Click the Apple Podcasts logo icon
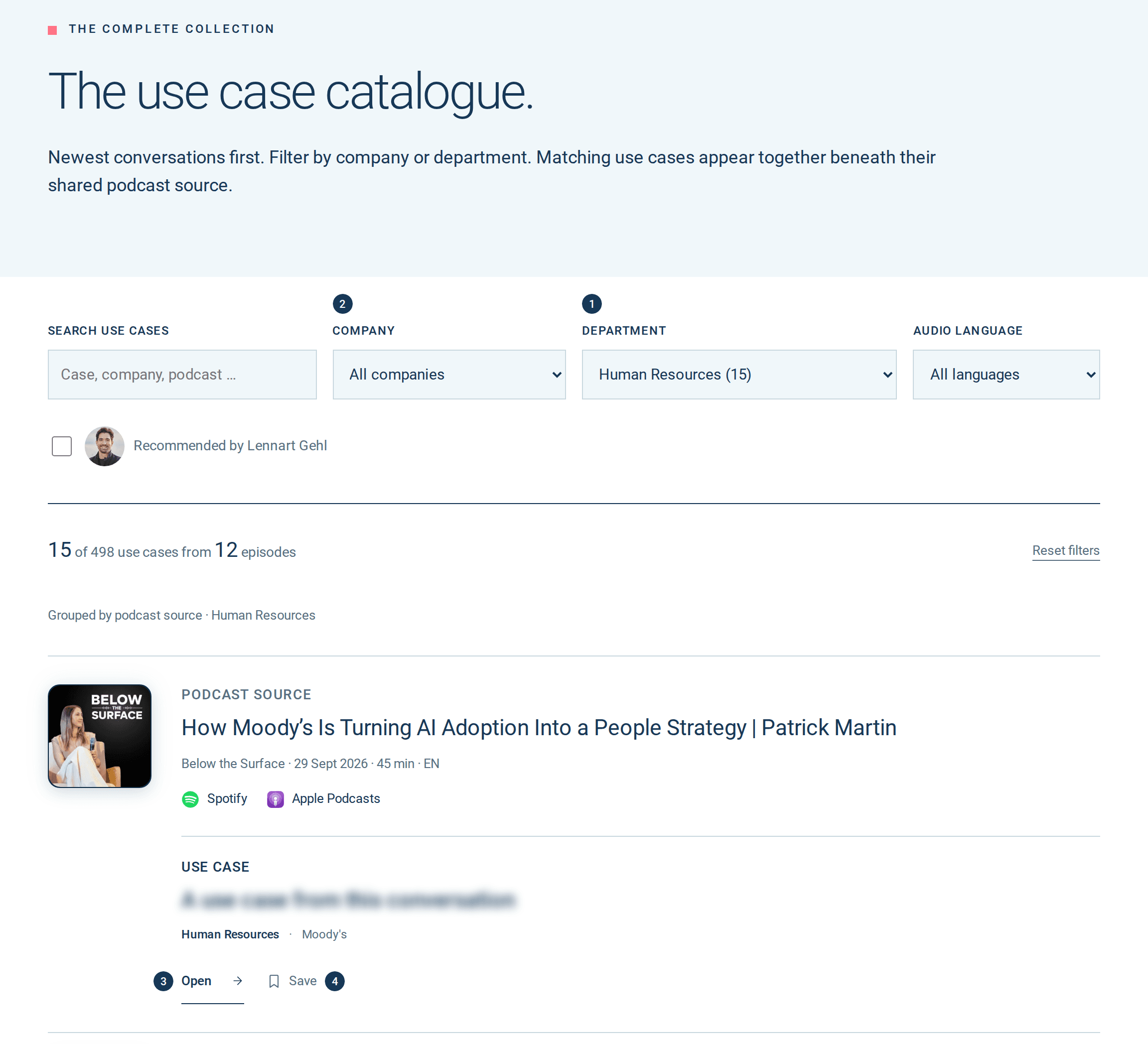The width and height of the screenshot is (1148, 1044). click(276, 799)
